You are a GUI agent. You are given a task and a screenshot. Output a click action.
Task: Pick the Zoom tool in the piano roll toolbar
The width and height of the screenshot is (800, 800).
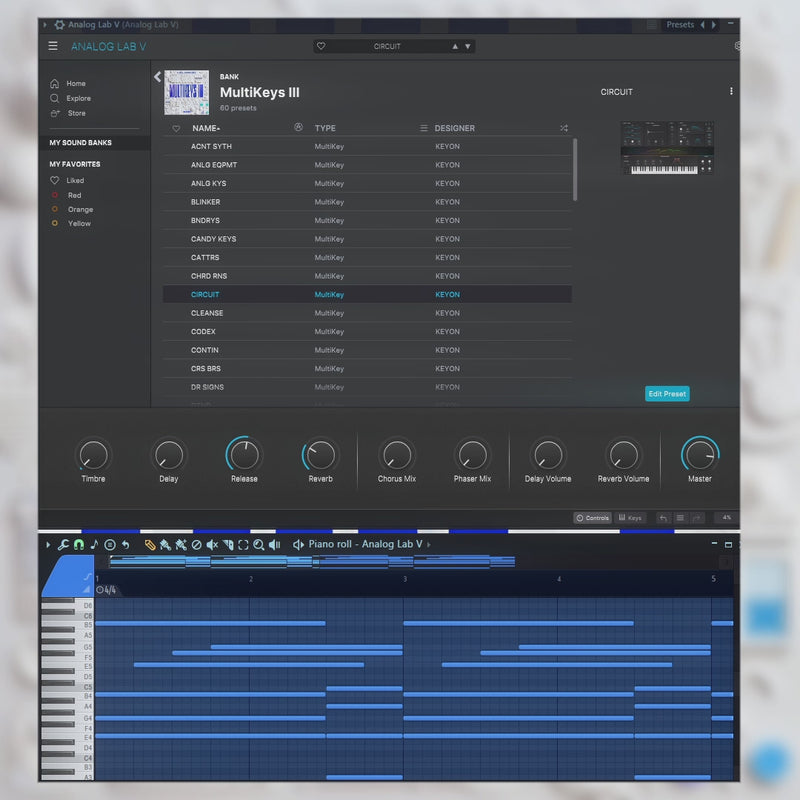258,545
